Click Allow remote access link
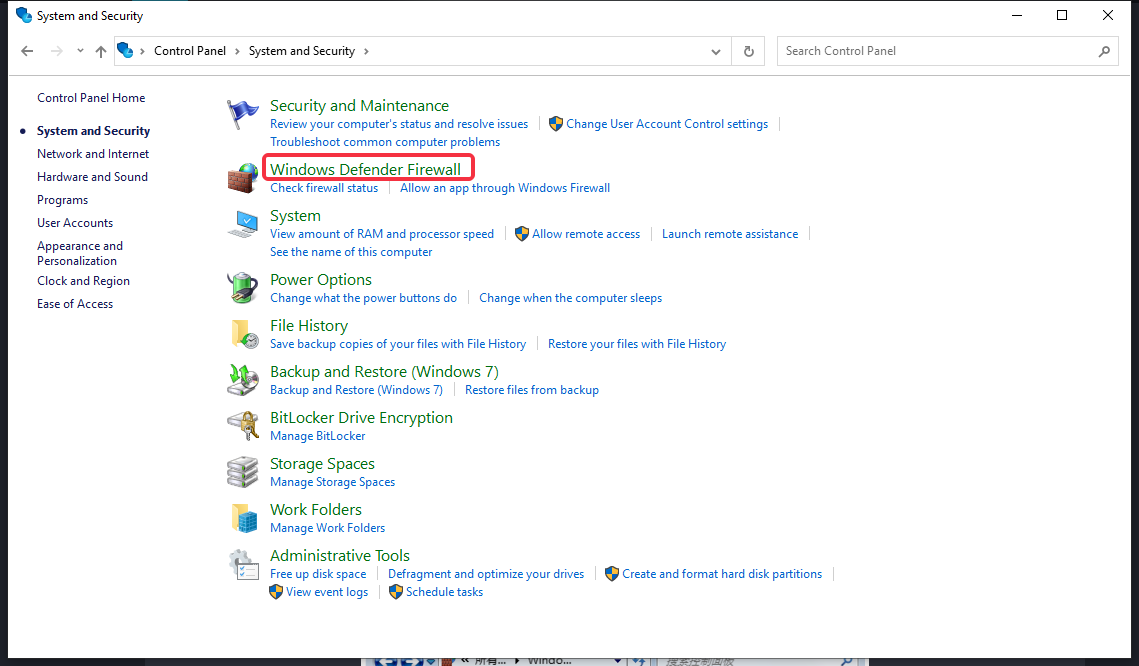1139x666 pixels. click(586, 234)
